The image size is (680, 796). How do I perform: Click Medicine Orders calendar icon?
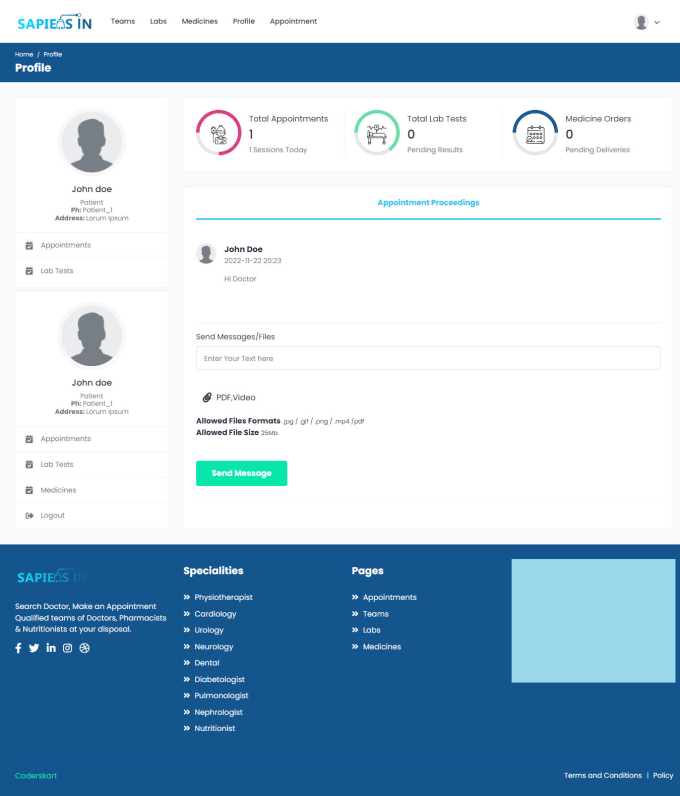(535, 135)
